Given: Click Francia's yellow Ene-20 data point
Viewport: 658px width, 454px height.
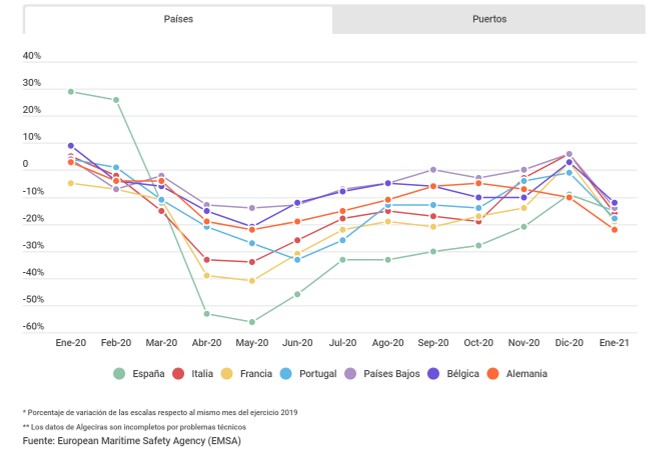Looking at the screenshot, I should pos(71,183).
